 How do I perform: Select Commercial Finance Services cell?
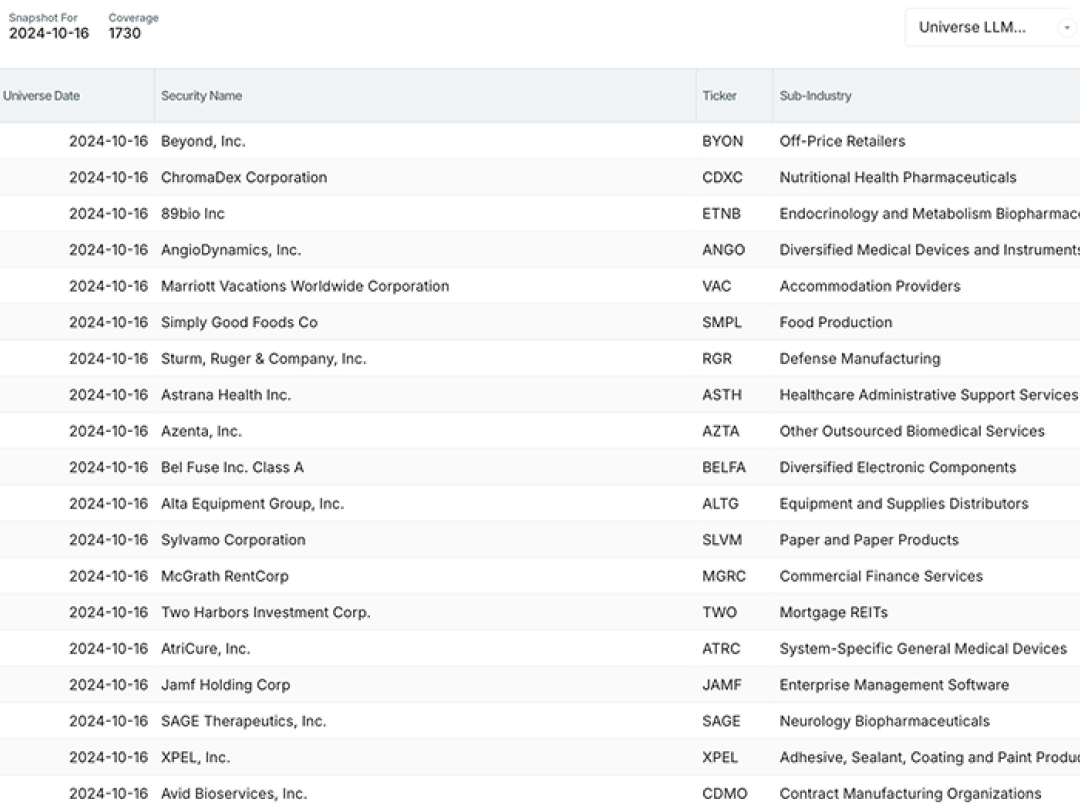point(881,576)
